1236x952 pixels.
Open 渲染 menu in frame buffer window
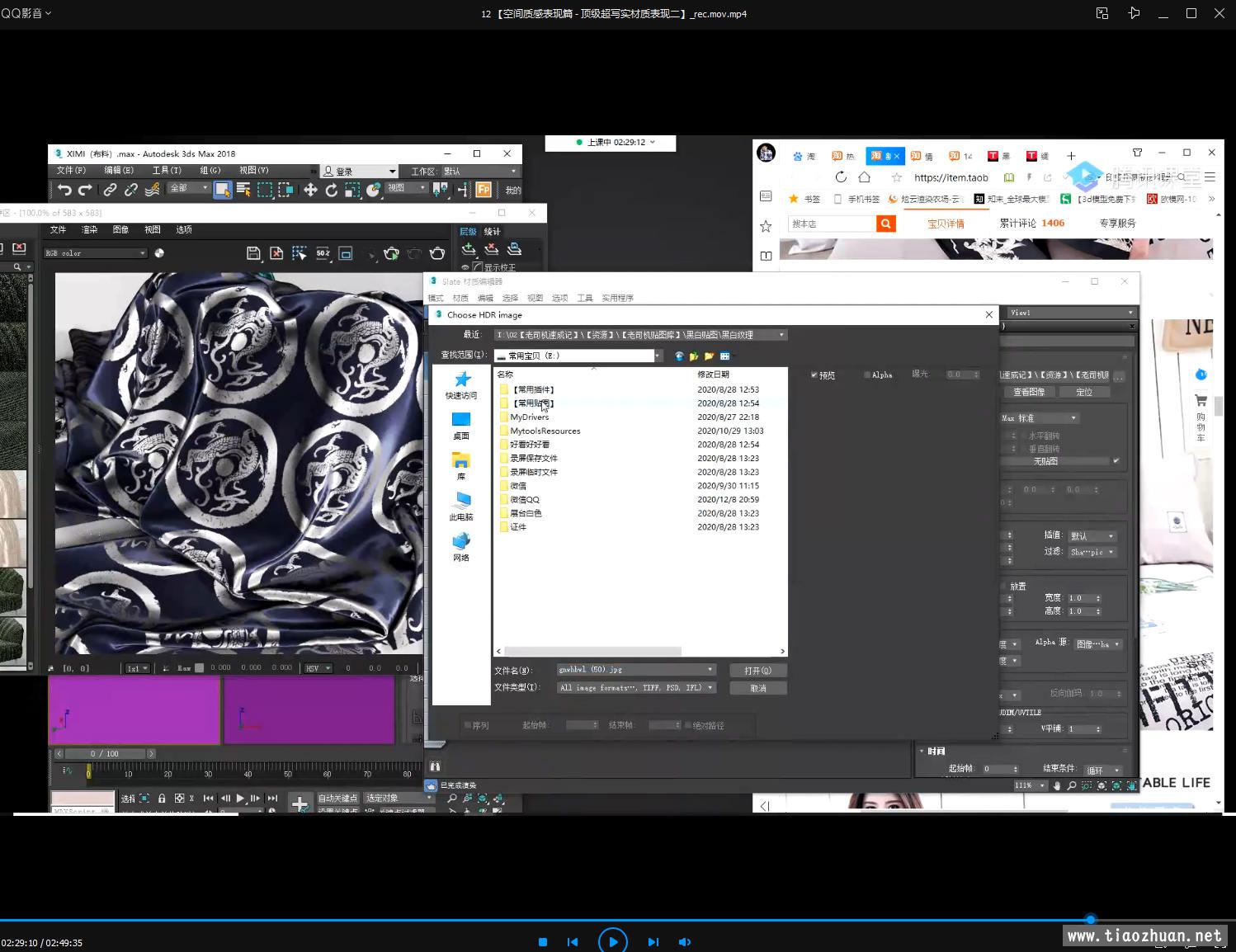[x=89, y=229]
